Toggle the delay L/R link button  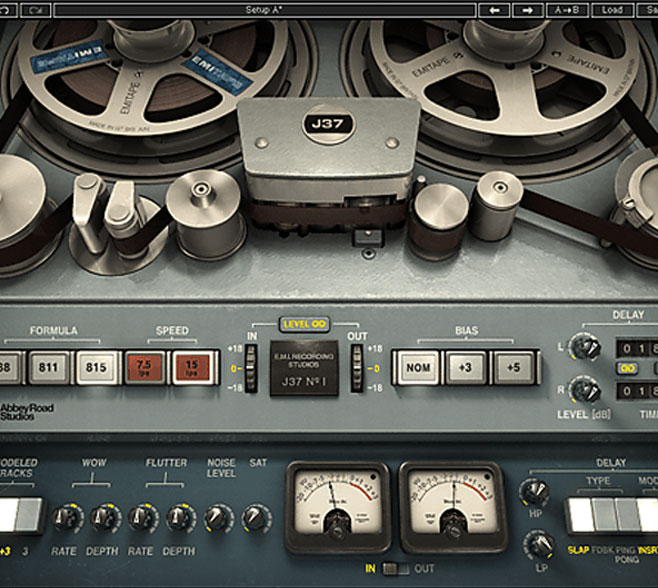[627, 368]
